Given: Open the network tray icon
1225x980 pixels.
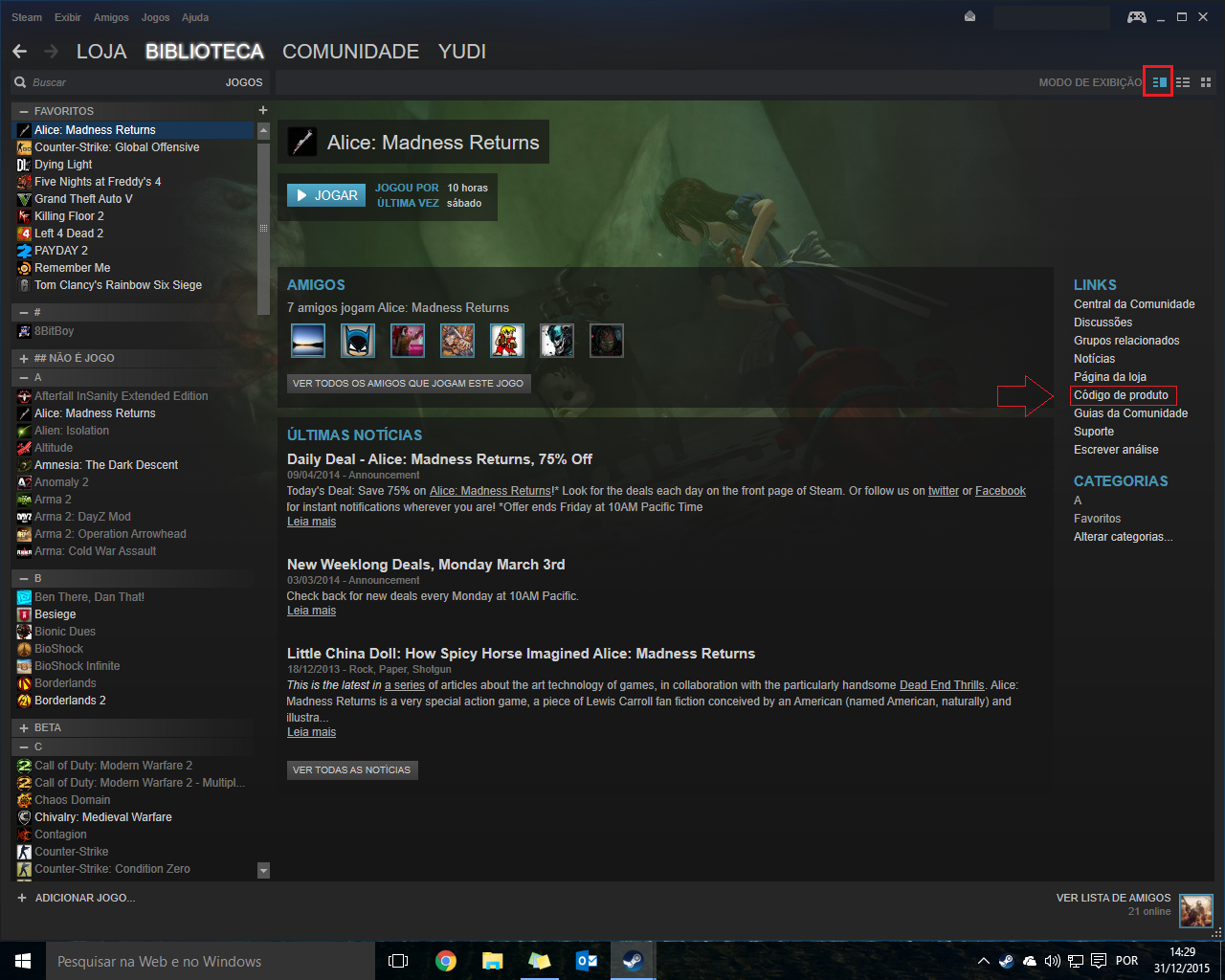Looking at the screenshot, I should 1076,961.
